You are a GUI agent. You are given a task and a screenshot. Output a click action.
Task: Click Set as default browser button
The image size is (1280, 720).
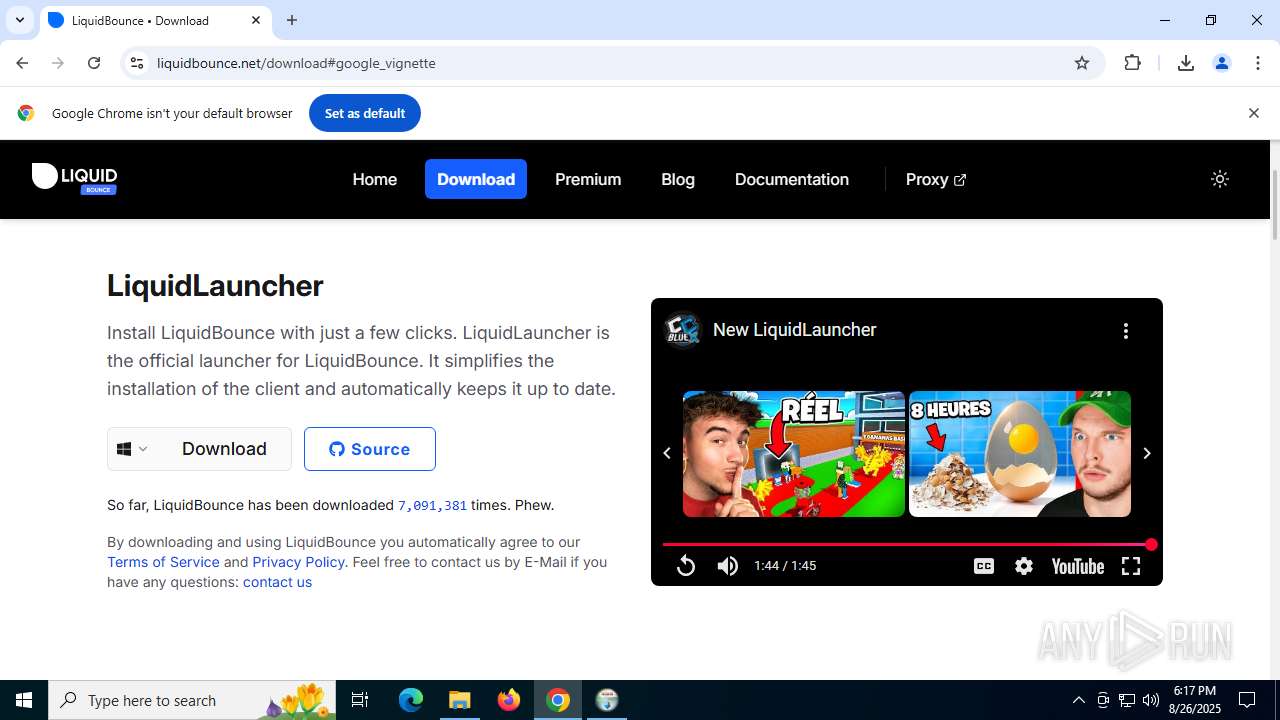click(365, 113)
